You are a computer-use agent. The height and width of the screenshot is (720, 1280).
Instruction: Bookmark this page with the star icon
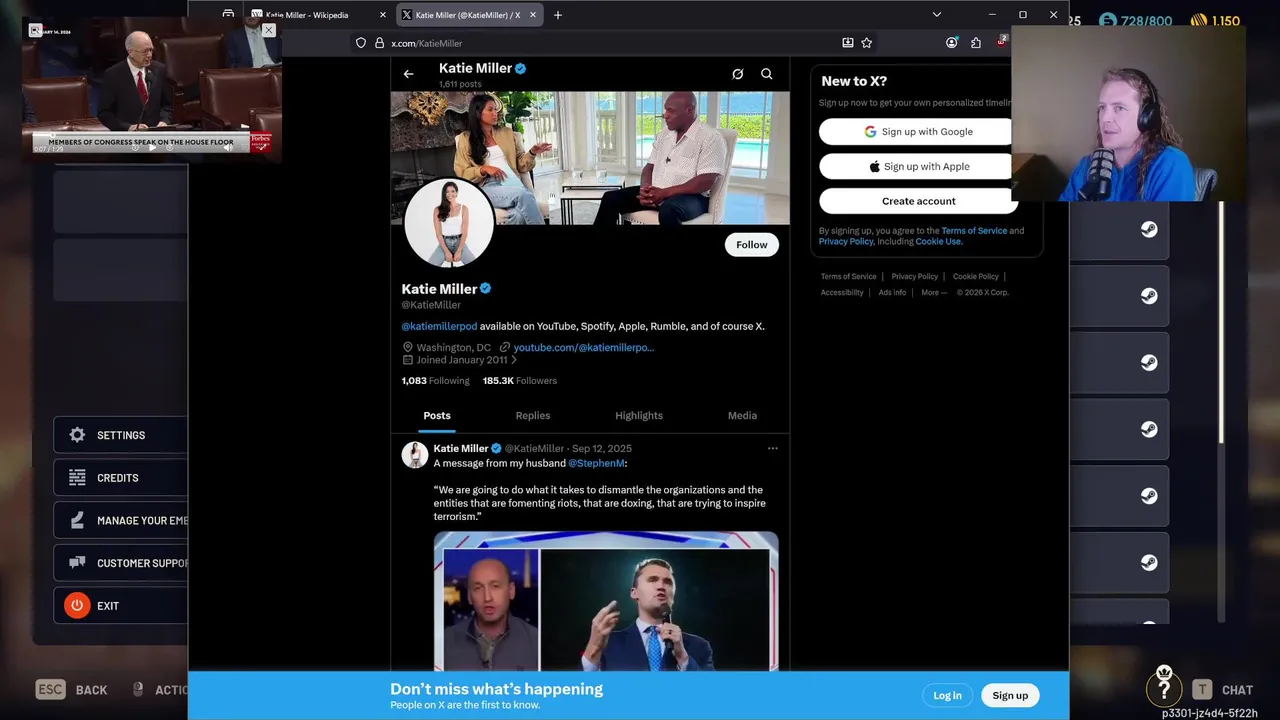(x=867, y=43)
